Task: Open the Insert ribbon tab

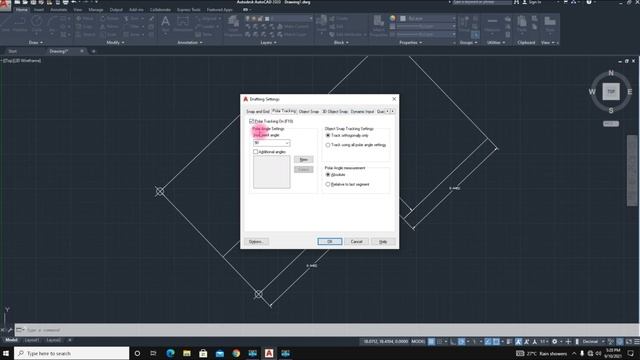Action: pyautogui.click(x=39, y=9)
